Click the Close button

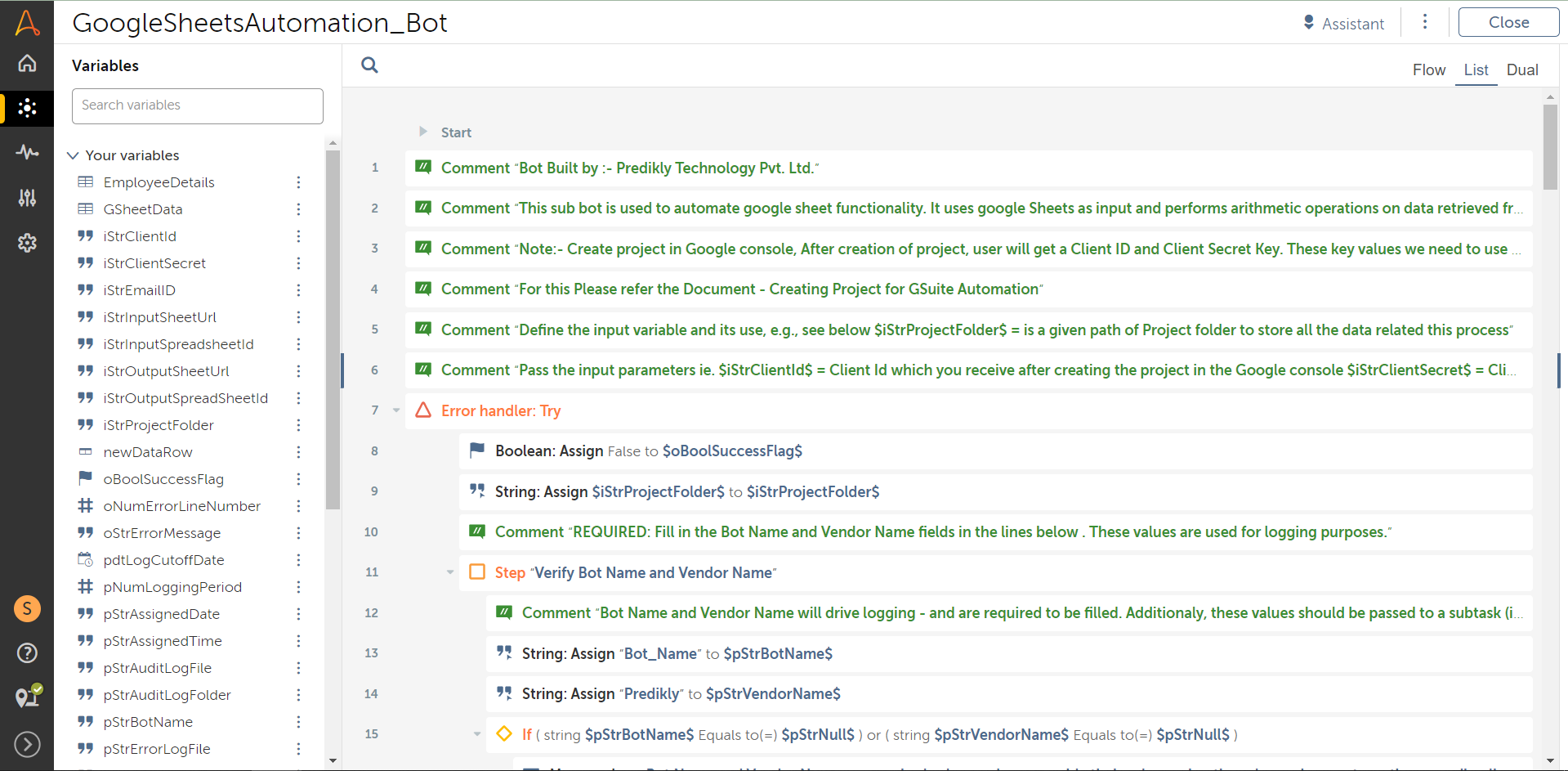point(1508,23)
